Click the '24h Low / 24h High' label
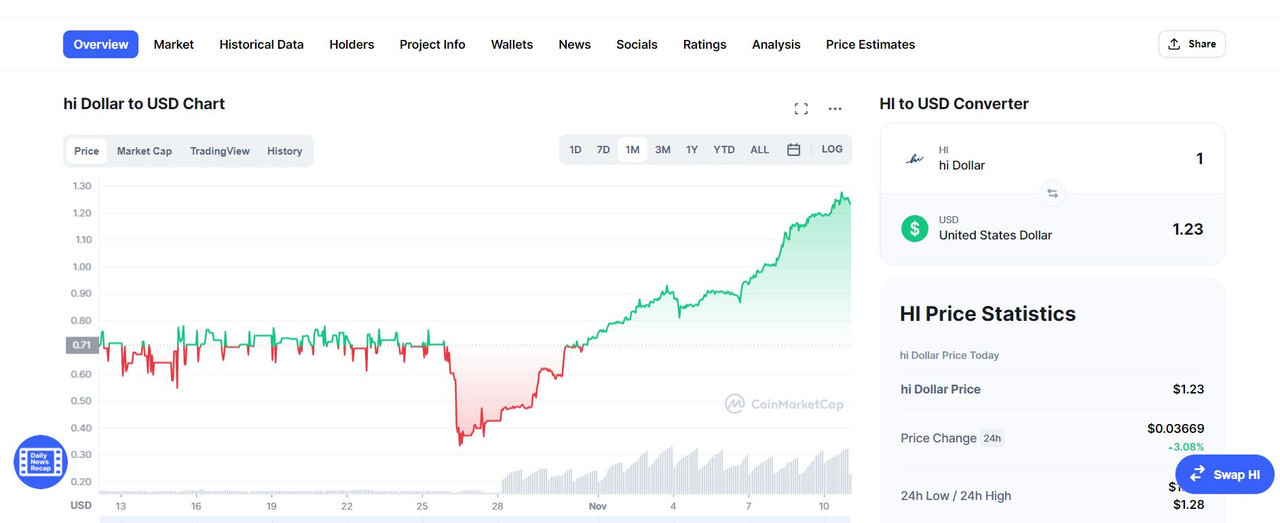Screen dimensions: 1280x523 tap(956, 495)
